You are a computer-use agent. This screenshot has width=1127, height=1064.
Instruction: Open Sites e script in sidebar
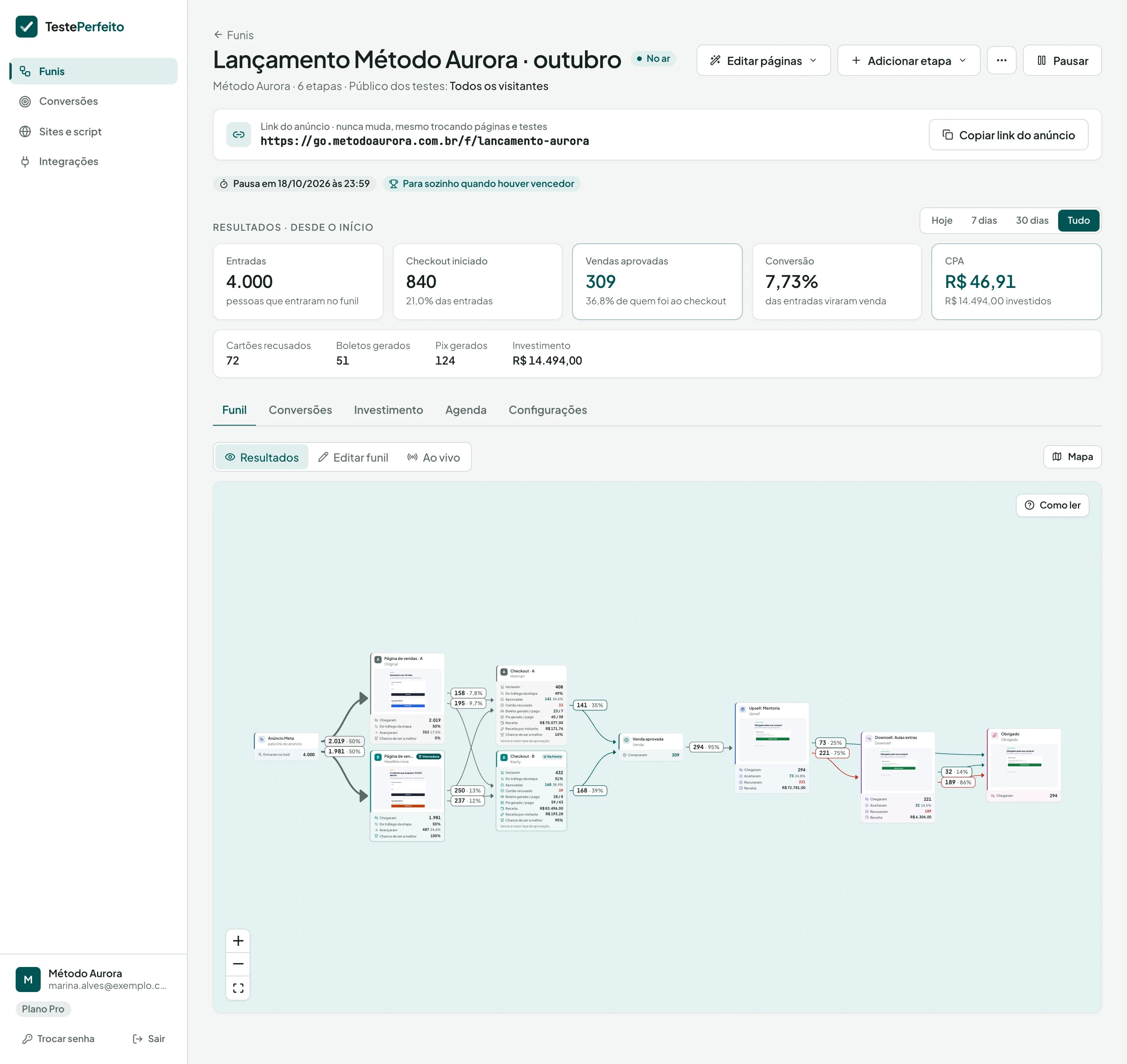coord(94,131)
